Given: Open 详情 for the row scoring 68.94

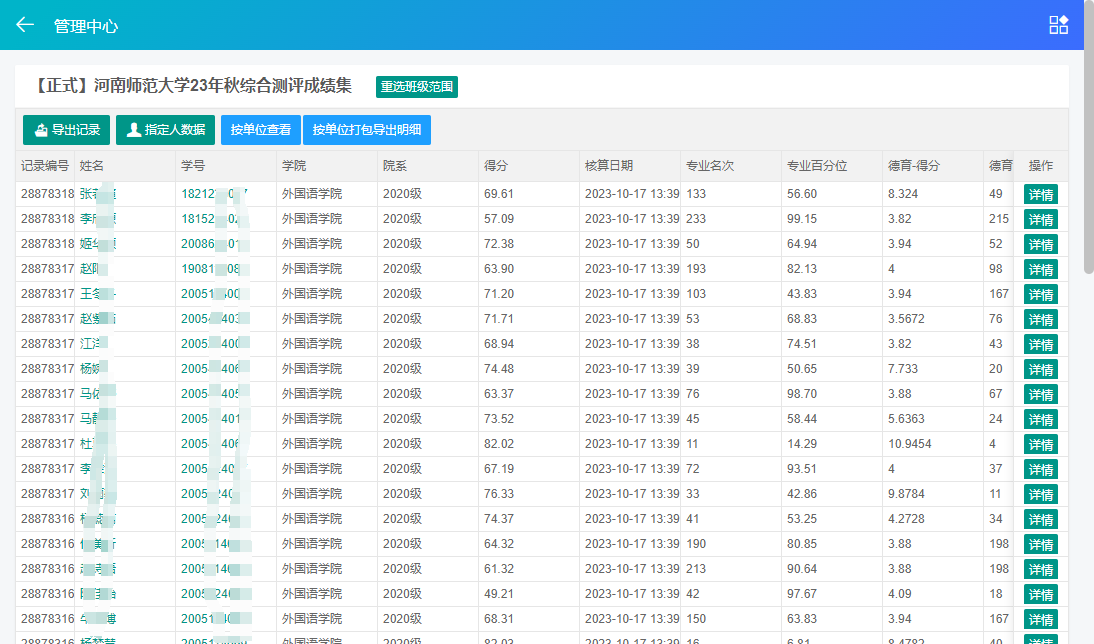Looking at the screenshot, I should 1040,345.
